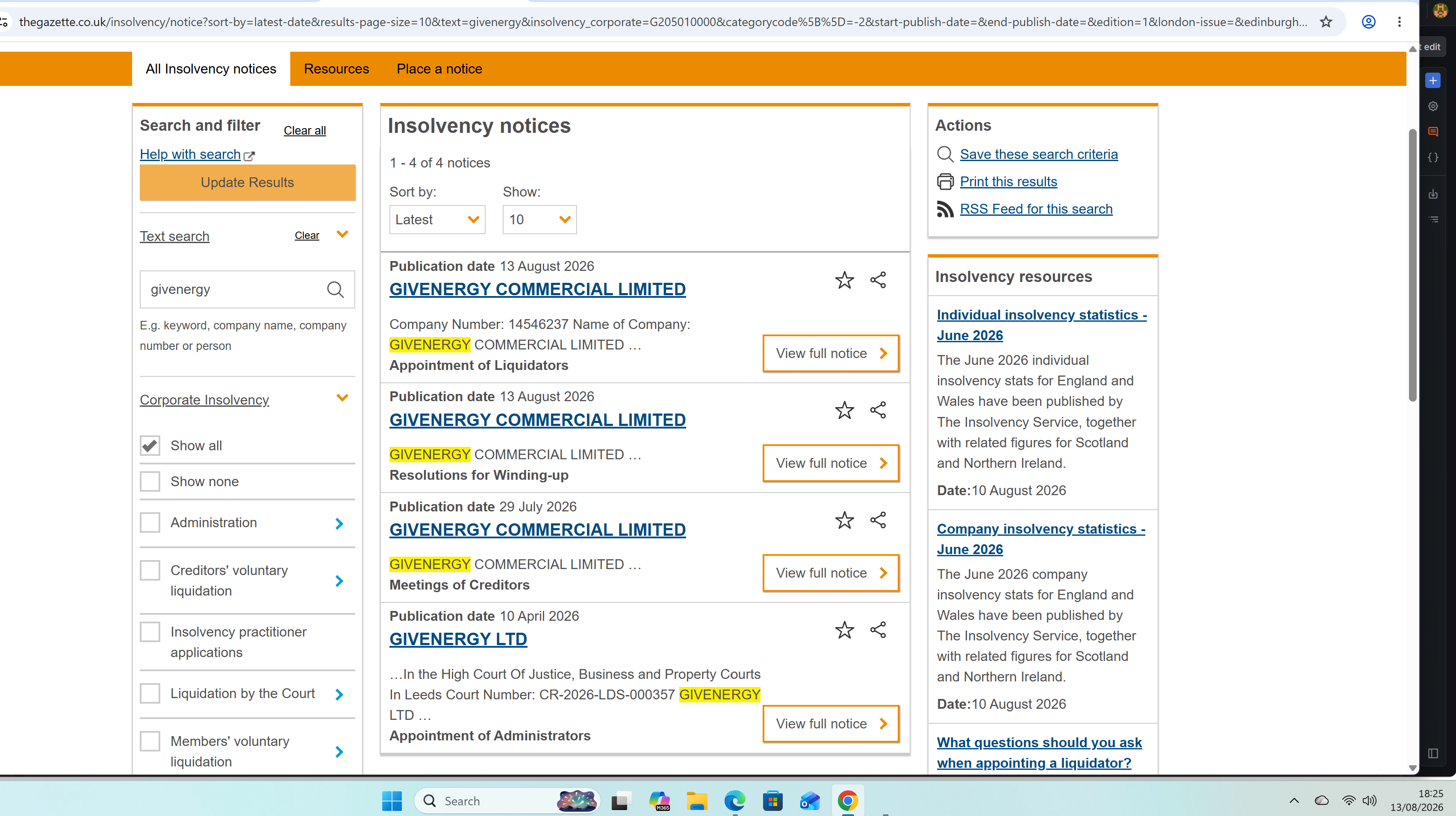
Task: Open the Sort by Latest dropdown
Action: pyautogui.click(x=437, y=220)
